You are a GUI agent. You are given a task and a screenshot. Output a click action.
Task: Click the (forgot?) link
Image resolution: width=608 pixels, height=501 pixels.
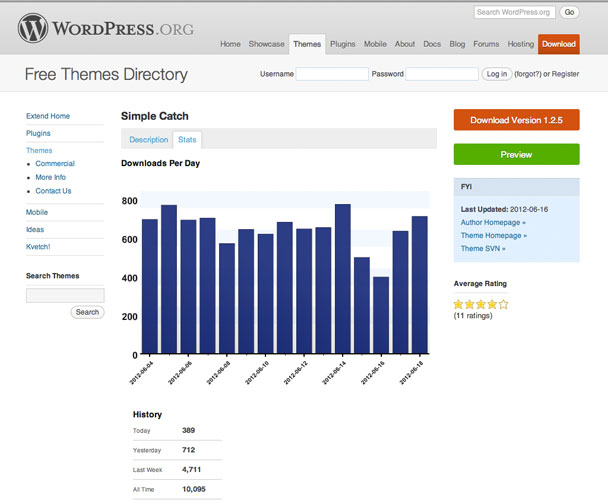527,74
